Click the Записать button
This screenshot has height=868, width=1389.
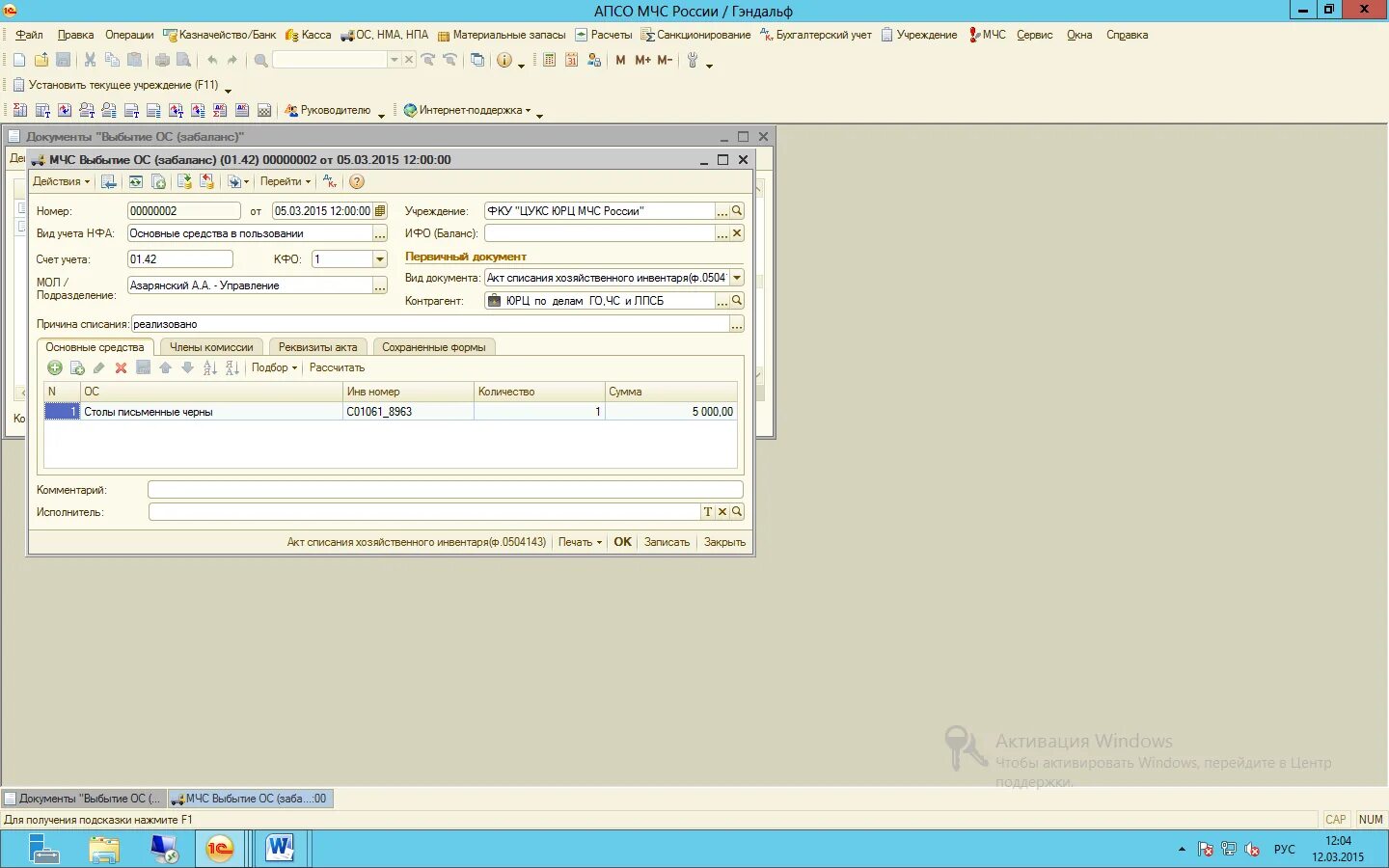click(667, 542)
